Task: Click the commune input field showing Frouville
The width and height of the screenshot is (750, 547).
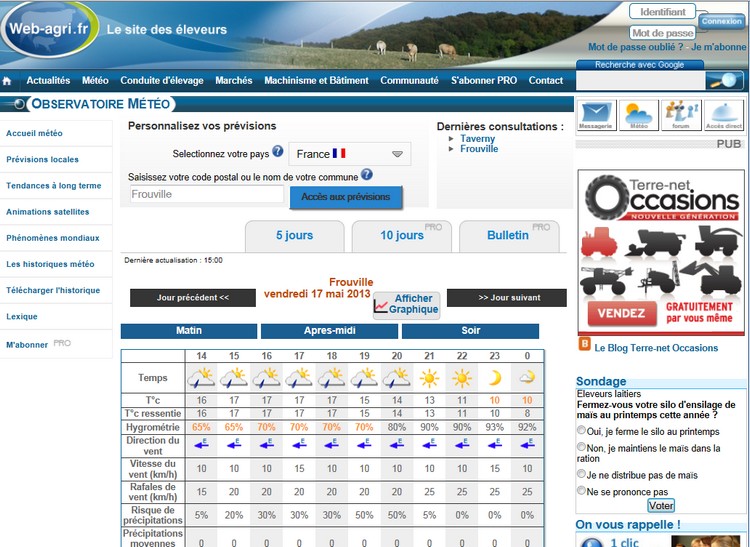Action: 207,194
